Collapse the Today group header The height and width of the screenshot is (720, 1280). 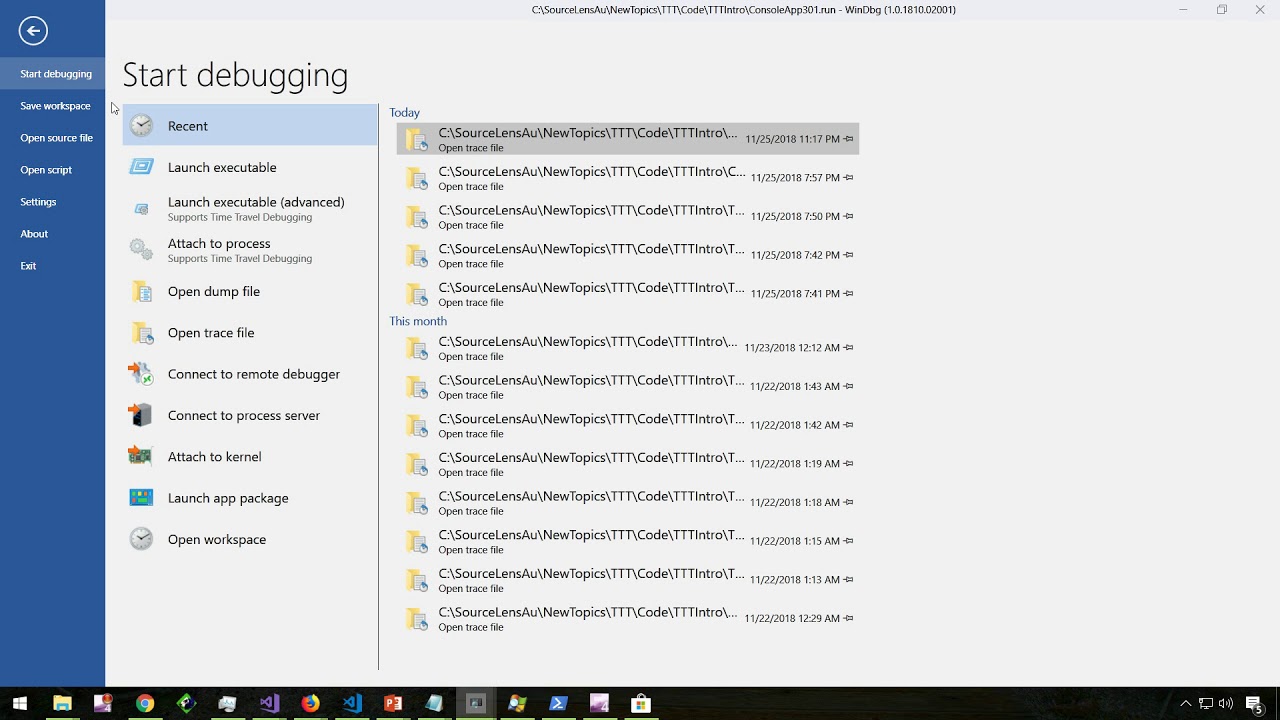[x=404, y=113]
